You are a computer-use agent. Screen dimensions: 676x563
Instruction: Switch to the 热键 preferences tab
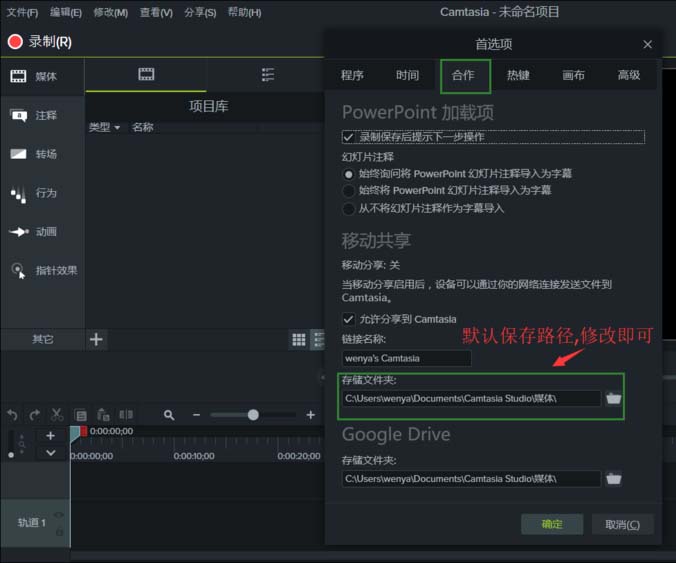(518, 75)
